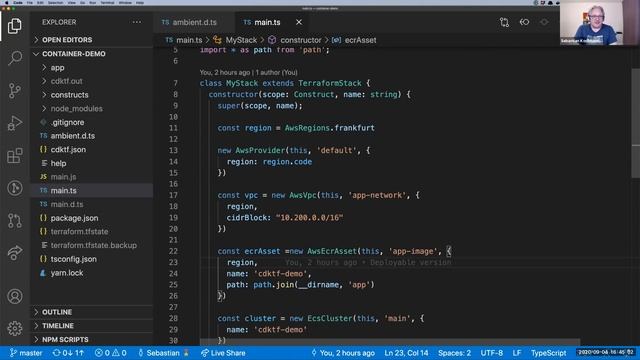Close the main.ts editor tab

299,22
